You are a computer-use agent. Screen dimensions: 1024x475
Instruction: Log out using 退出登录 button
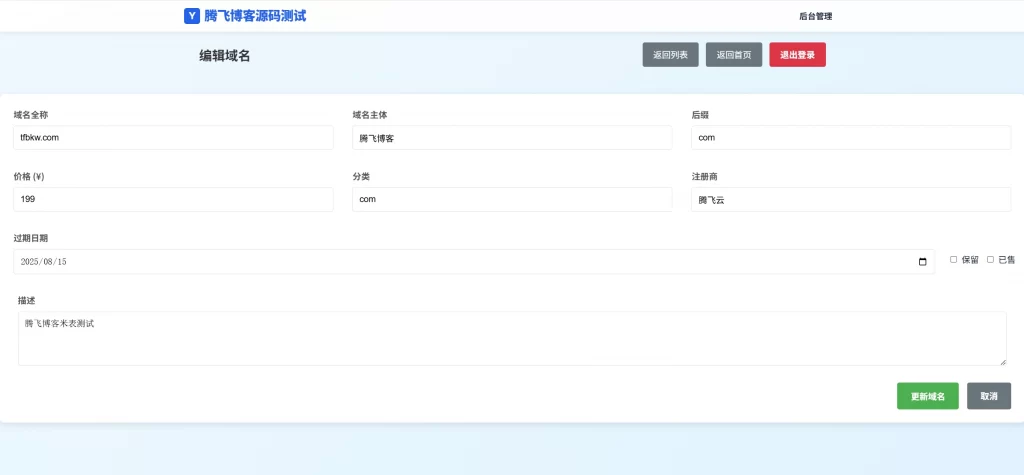coord(797,55)
